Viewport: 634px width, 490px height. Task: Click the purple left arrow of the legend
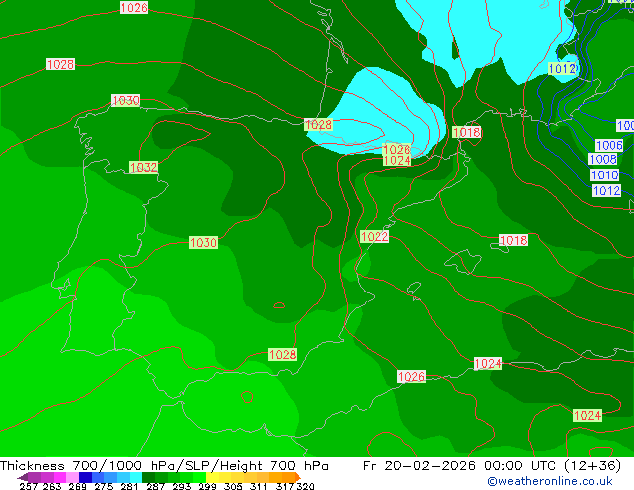pyautogui.click(x=23, y=478)
